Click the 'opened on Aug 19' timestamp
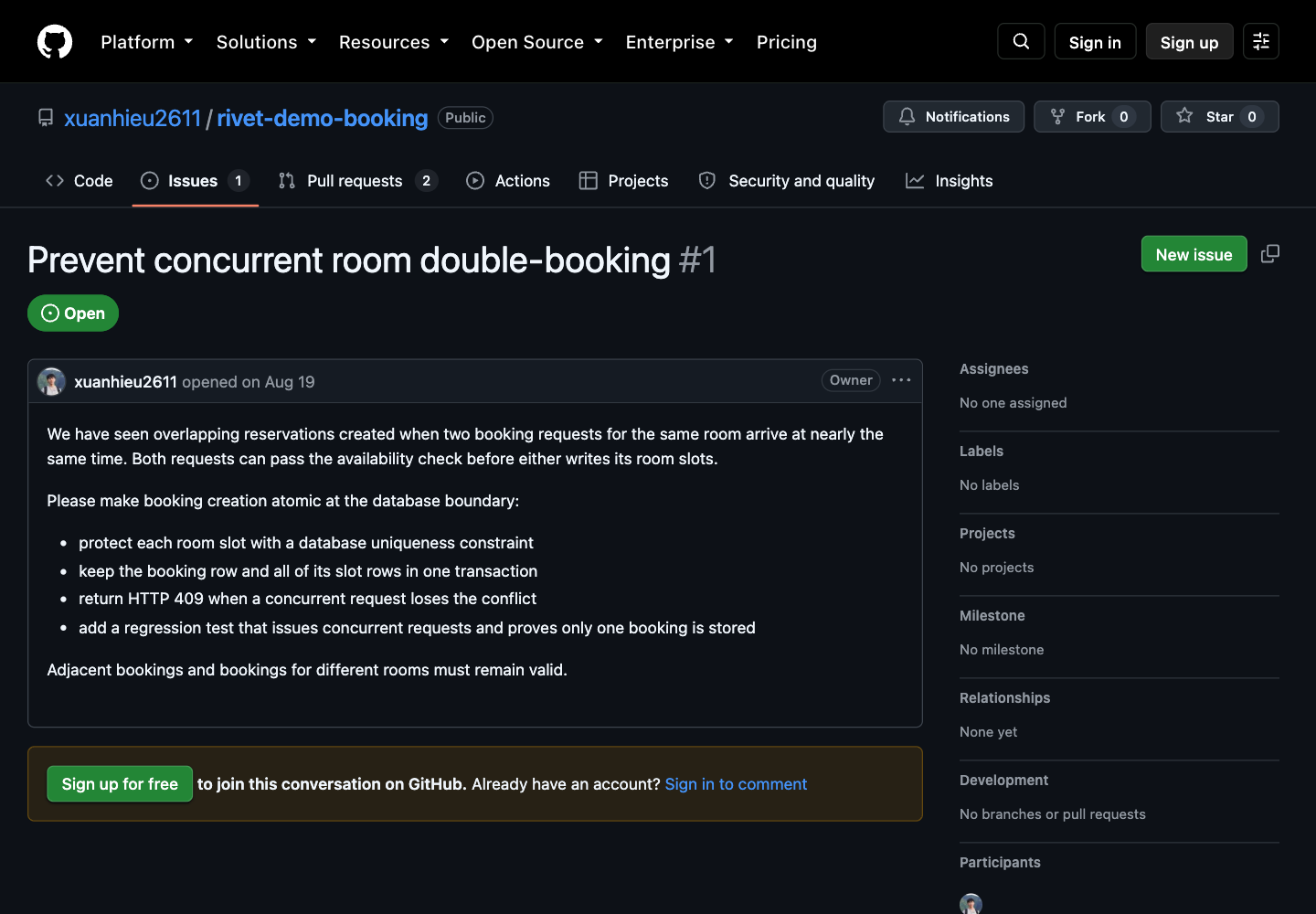The width and height of the screenshot is (1316, 914). pyautogui.click(x=249, y=382)
